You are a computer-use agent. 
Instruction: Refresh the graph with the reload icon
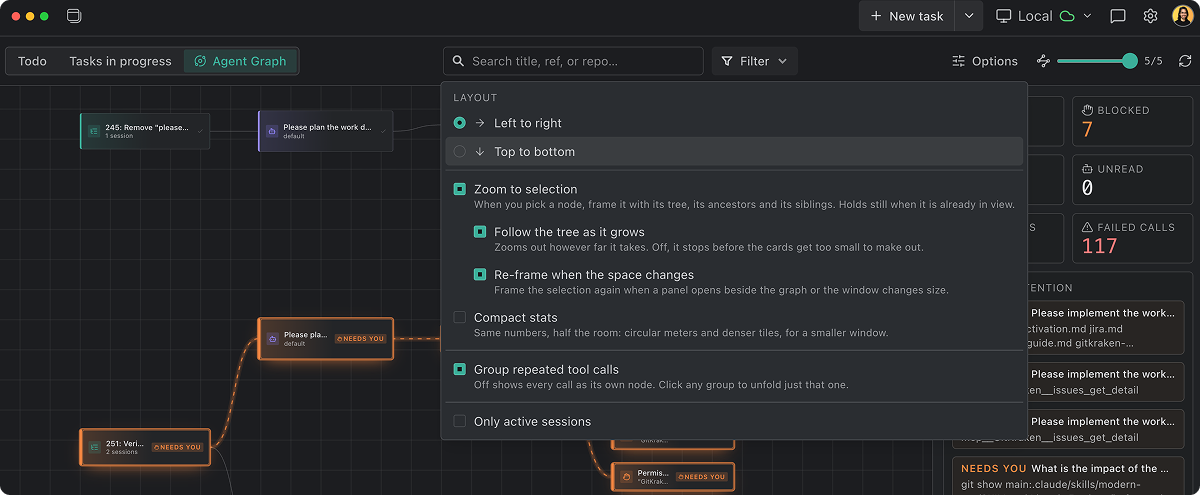(1185, 61)
